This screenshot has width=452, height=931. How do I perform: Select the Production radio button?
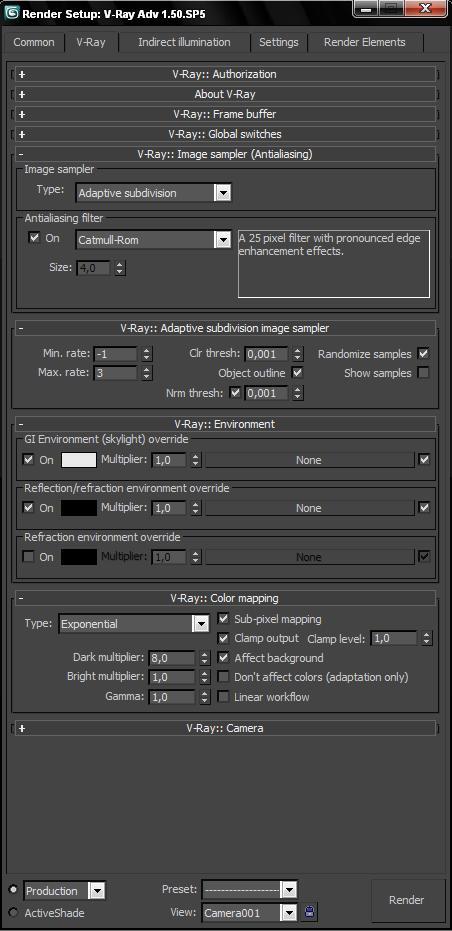pos(13,889)
